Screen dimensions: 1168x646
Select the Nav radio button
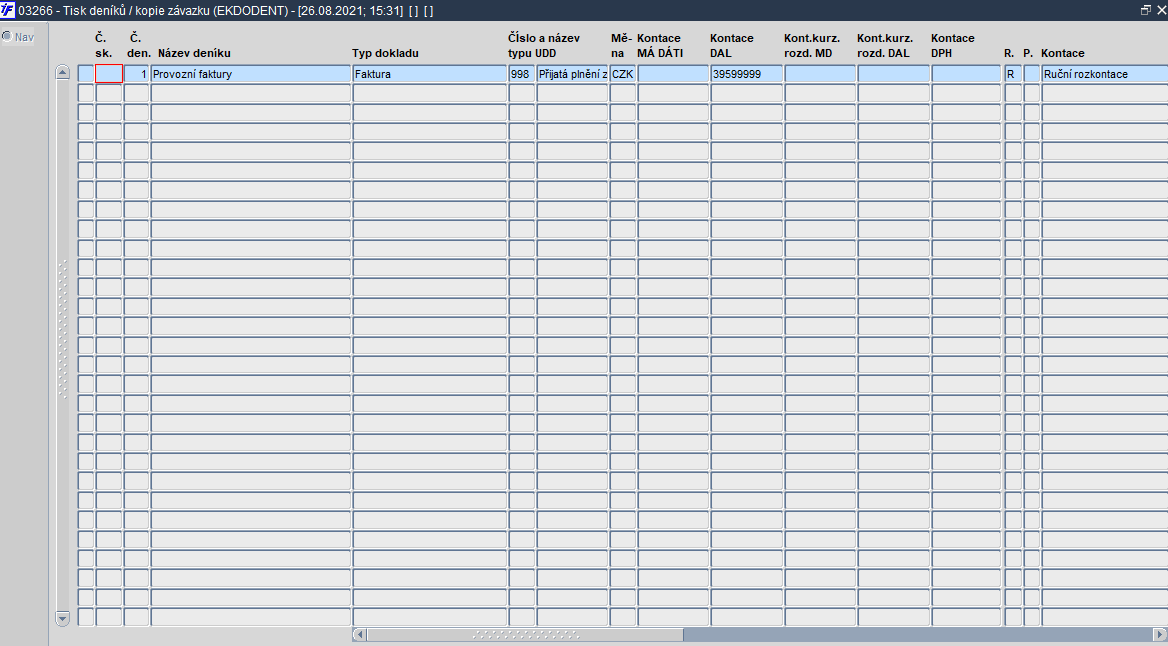(x=7, y=36)
